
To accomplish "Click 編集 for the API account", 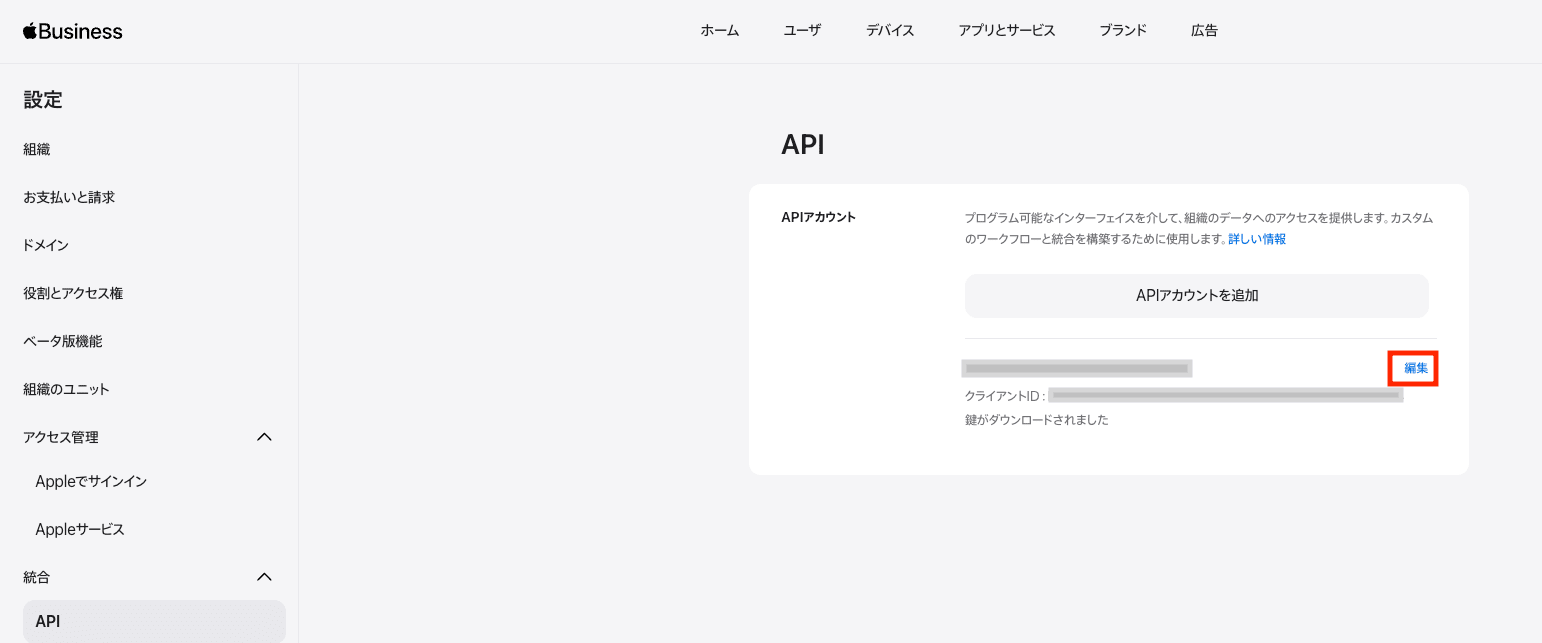I will tap(1416, 368).
